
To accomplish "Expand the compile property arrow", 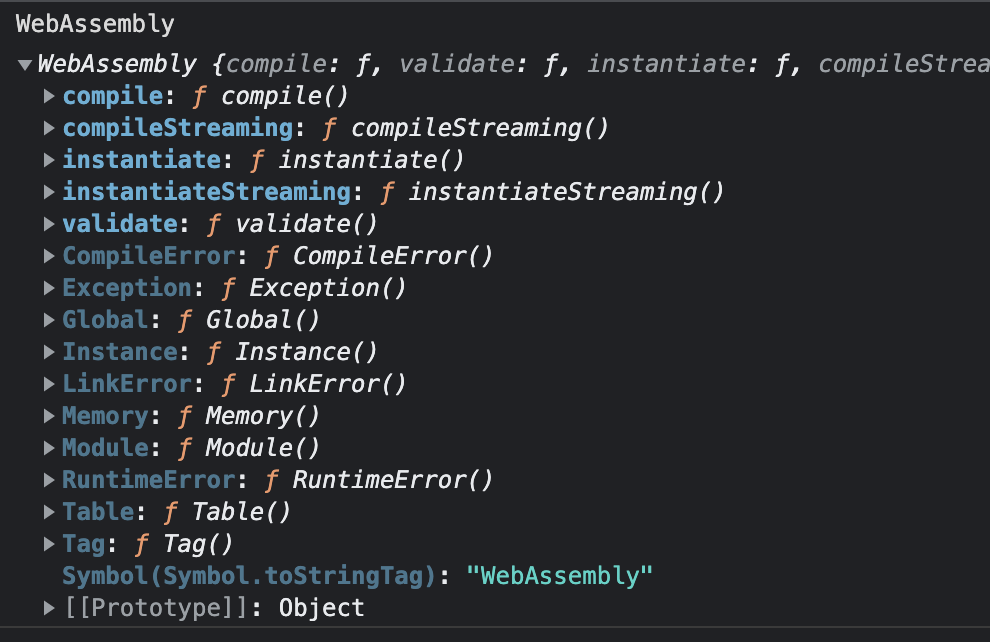I will (49, 96).
